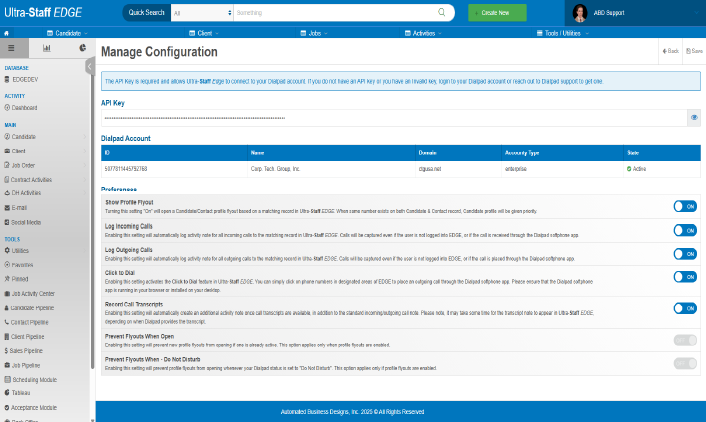The width and height of the screenshot is (706, 422).
Task: Reveal the API key with eye icon
Action: click(694, 118)
